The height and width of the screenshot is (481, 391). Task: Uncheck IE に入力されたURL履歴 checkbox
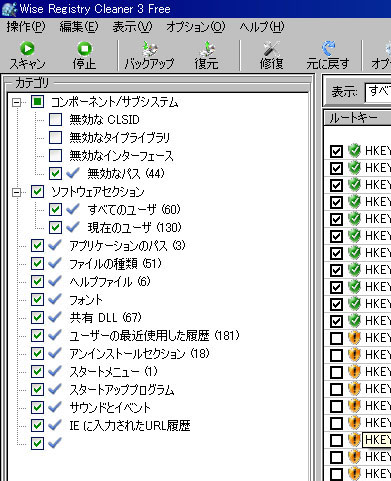[x=37, y=426]
